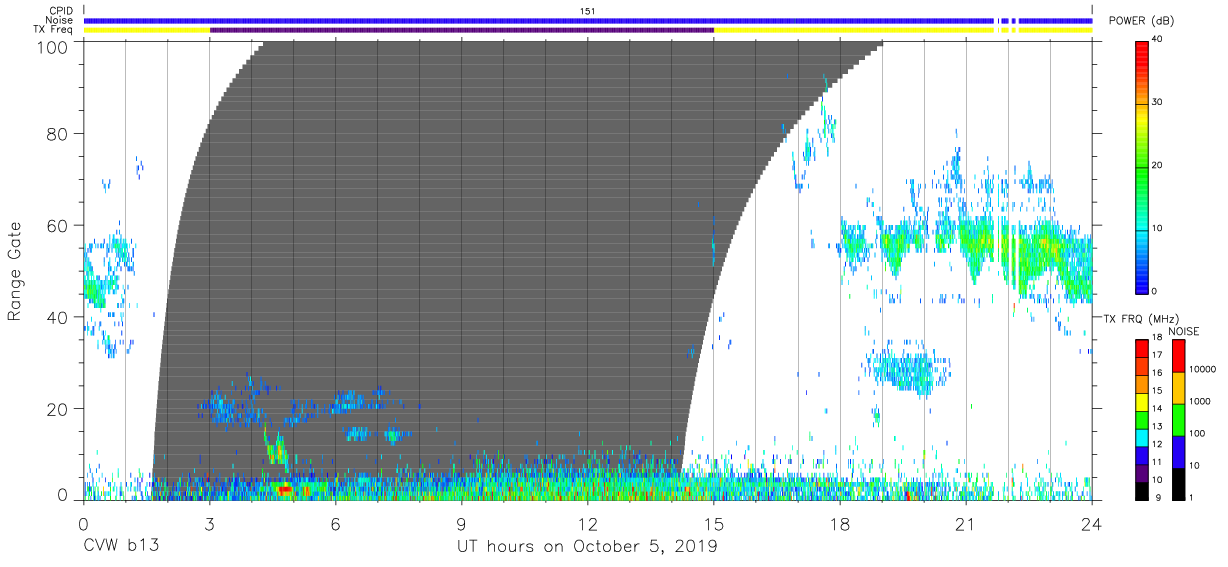1228x567 pixels.
Task: Click x-axis tick label '21'
Action: pyautogui.click(x=966, y=523)
